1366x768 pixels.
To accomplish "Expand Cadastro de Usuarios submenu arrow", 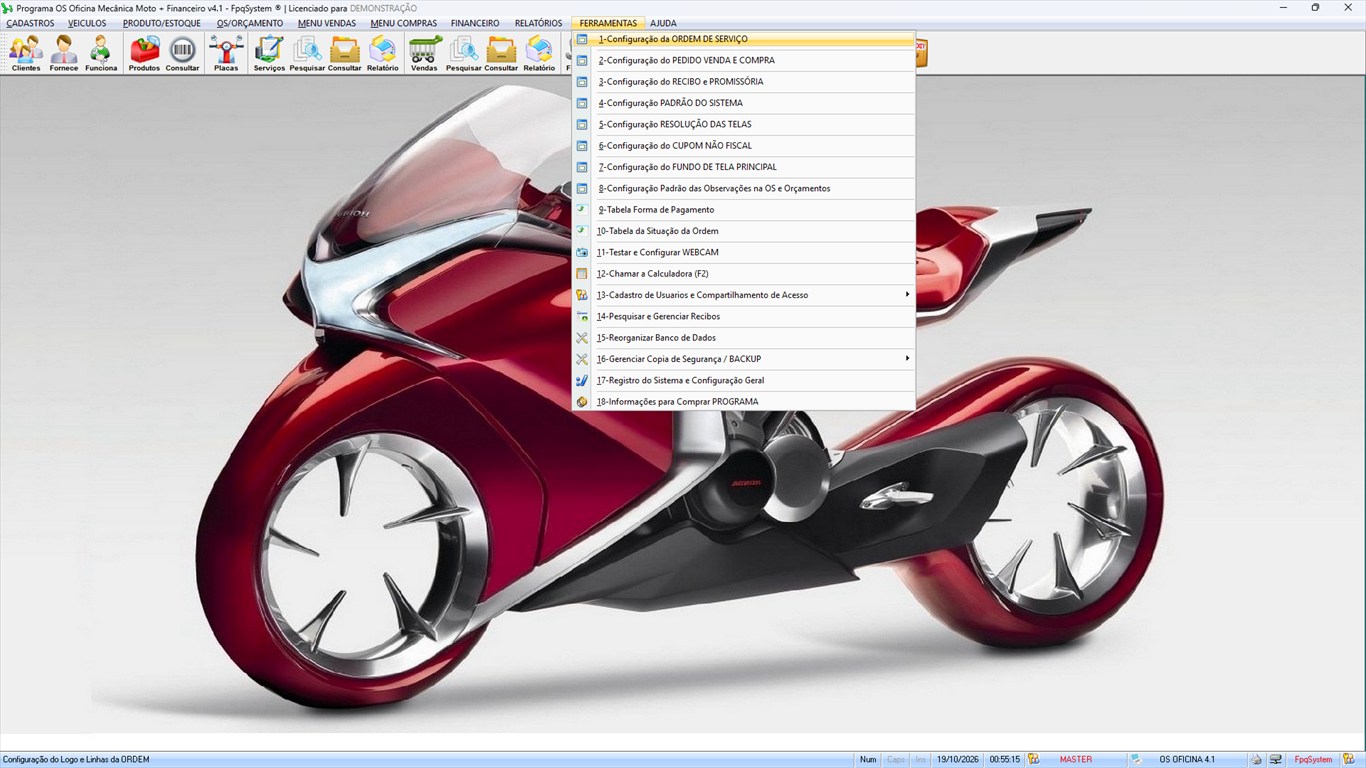I will click(907, 295).
